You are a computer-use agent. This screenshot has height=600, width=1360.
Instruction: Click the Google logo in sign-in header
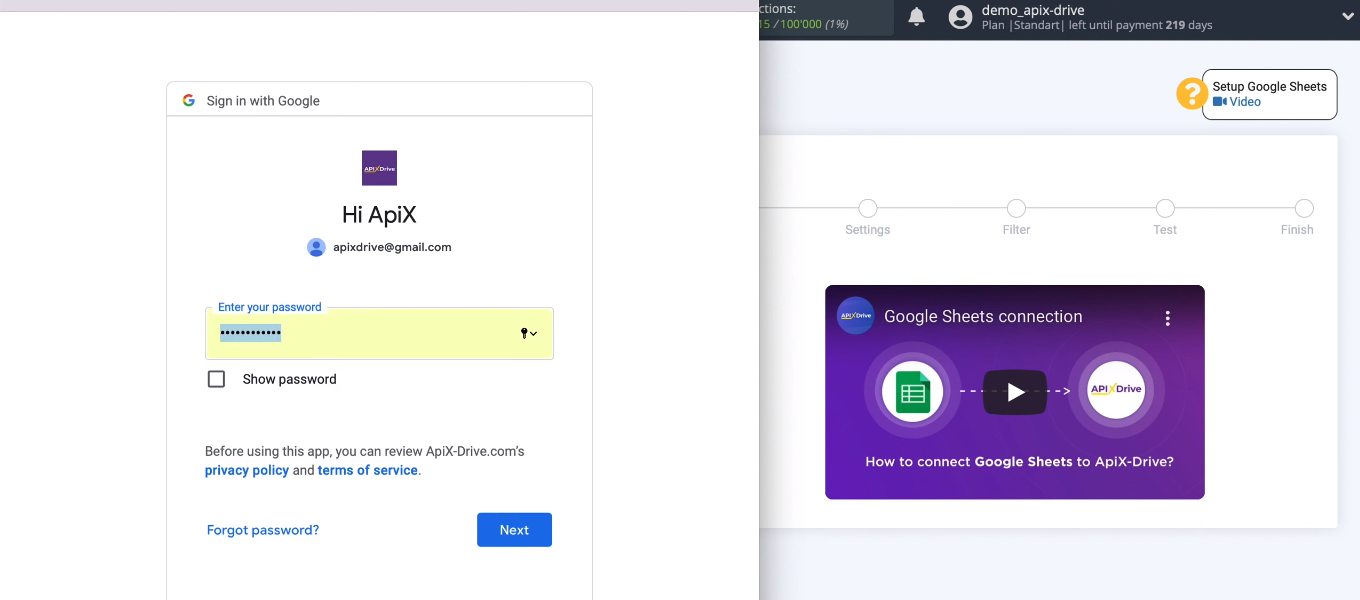click(x=189, y=100)
